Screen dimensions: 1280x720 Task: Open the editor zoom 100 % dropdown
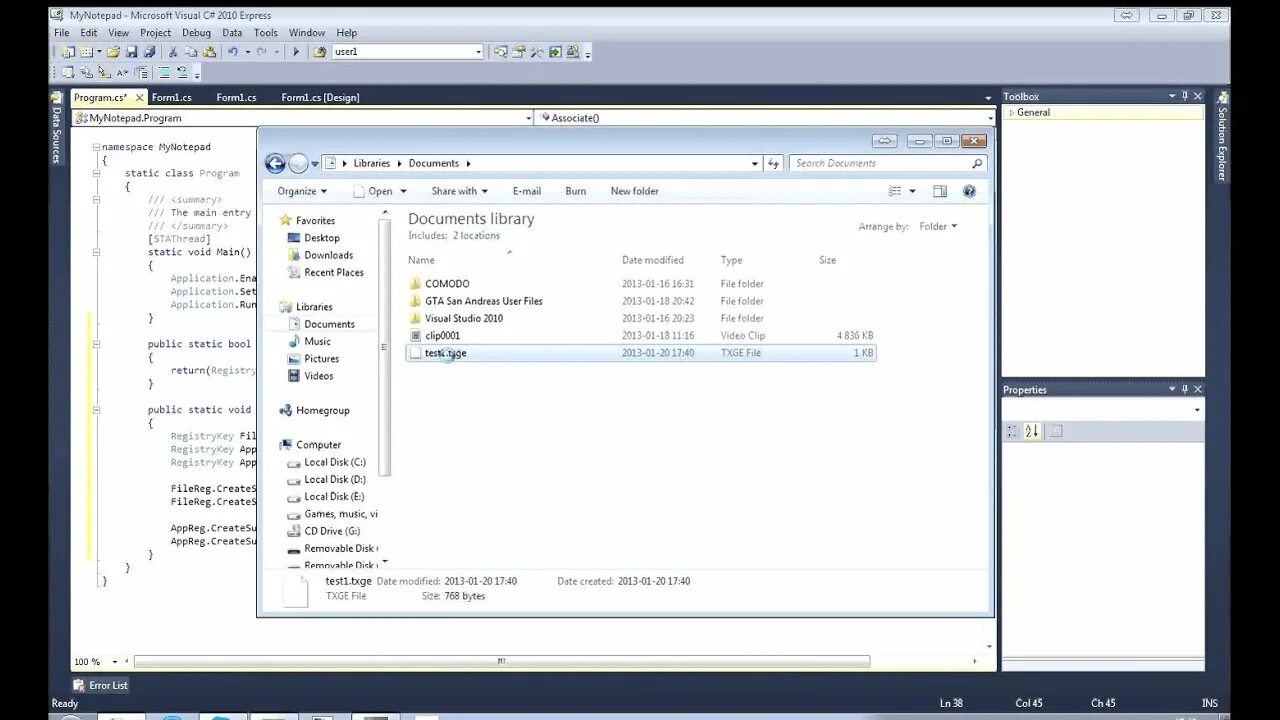tap(115, 662)
